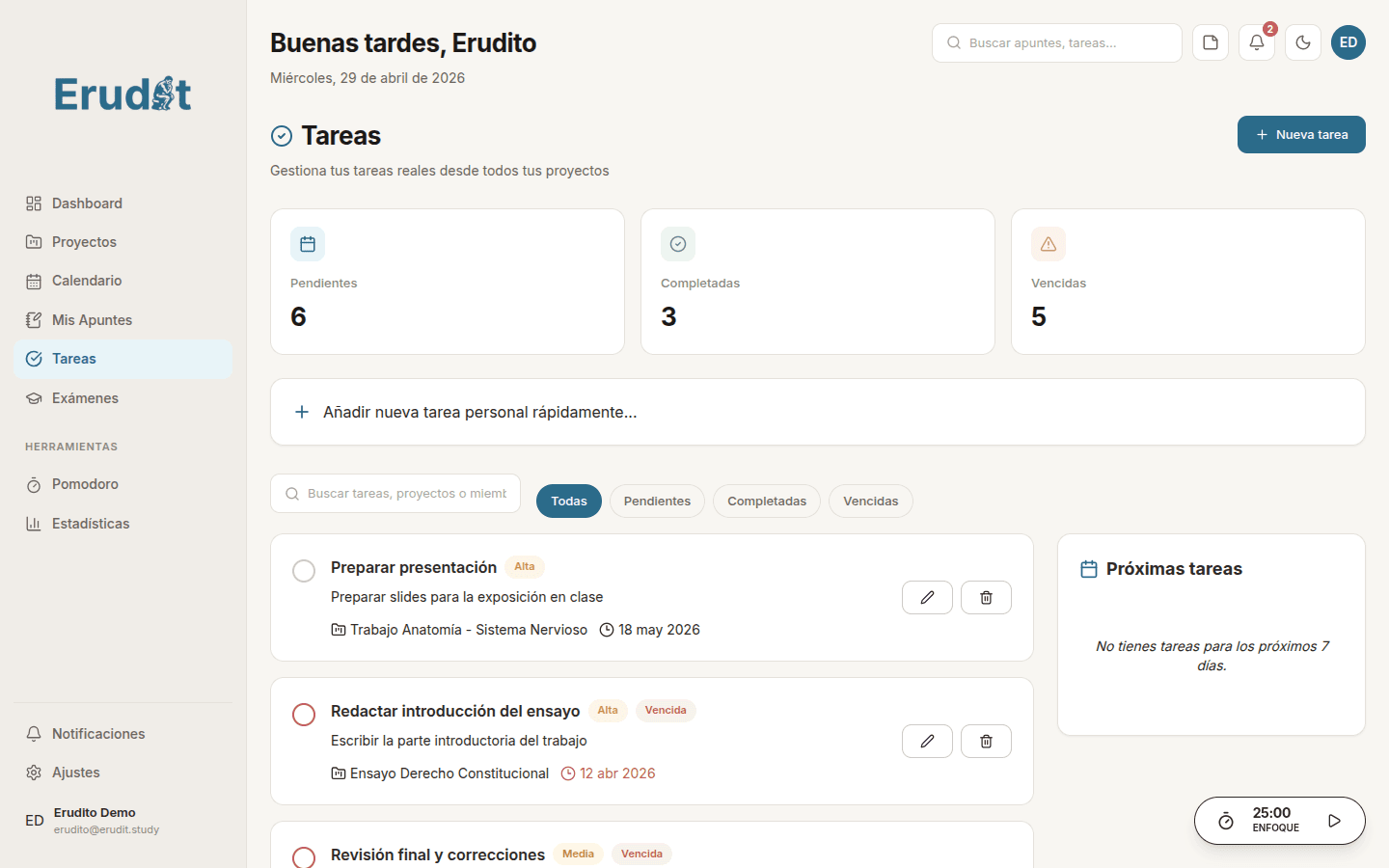This screenshot has height=868, width=1389.
Task: Click the plus icon in quick add bar
Action: [302, 412]
